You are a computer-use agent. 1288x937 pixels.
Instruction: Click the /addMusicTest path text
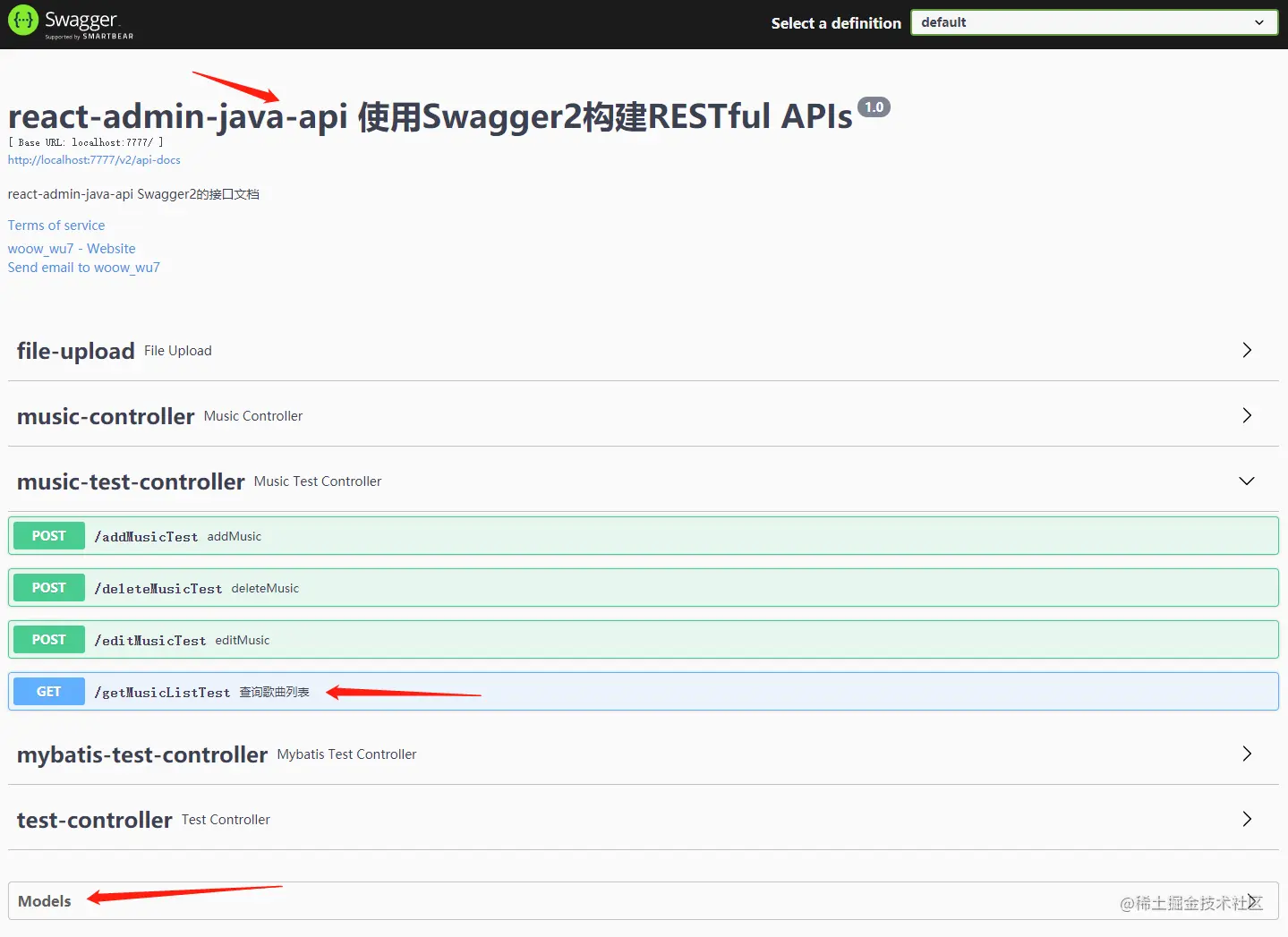point(146,537)
